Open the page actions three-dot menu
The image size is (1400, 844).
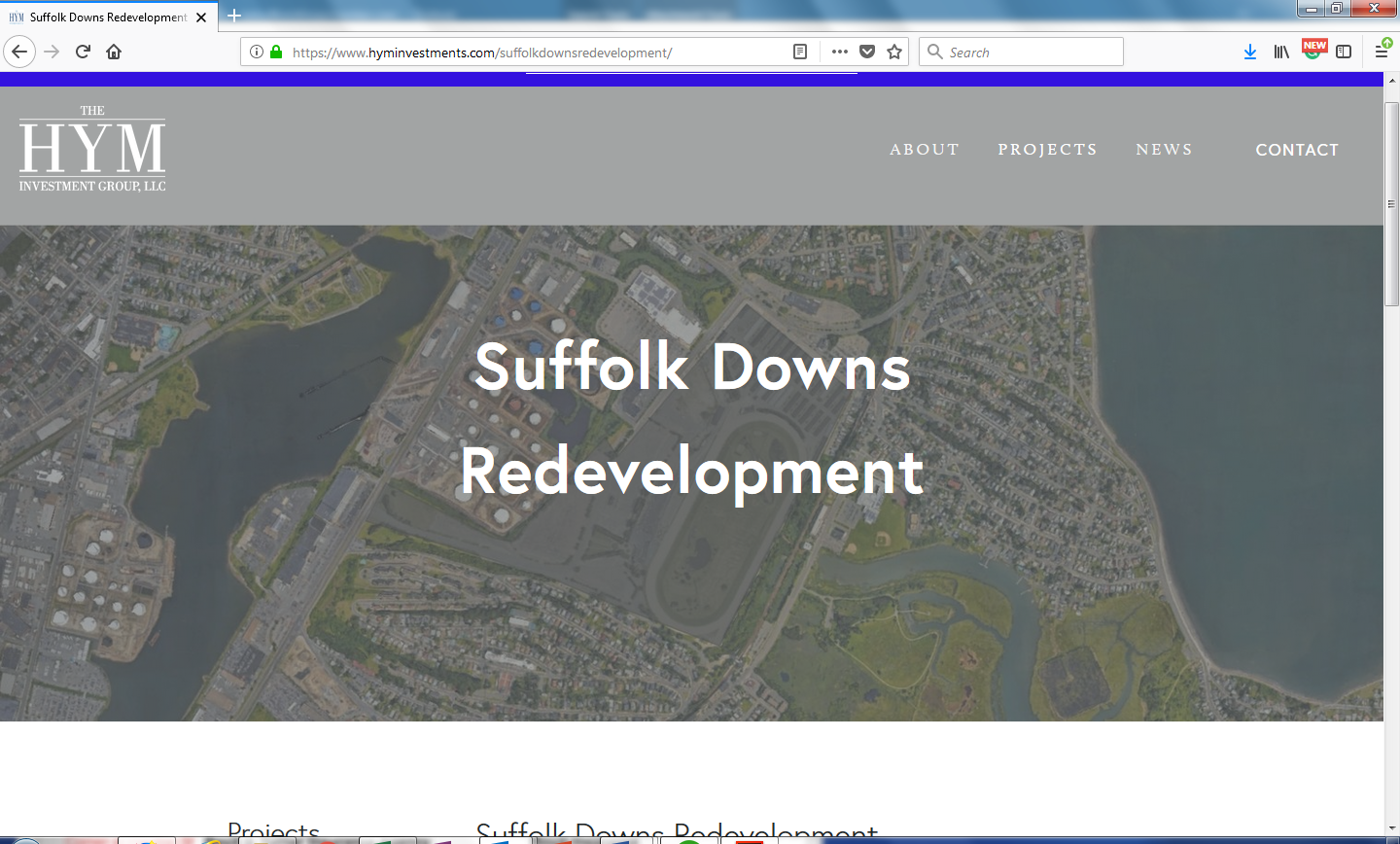(840, 52)
